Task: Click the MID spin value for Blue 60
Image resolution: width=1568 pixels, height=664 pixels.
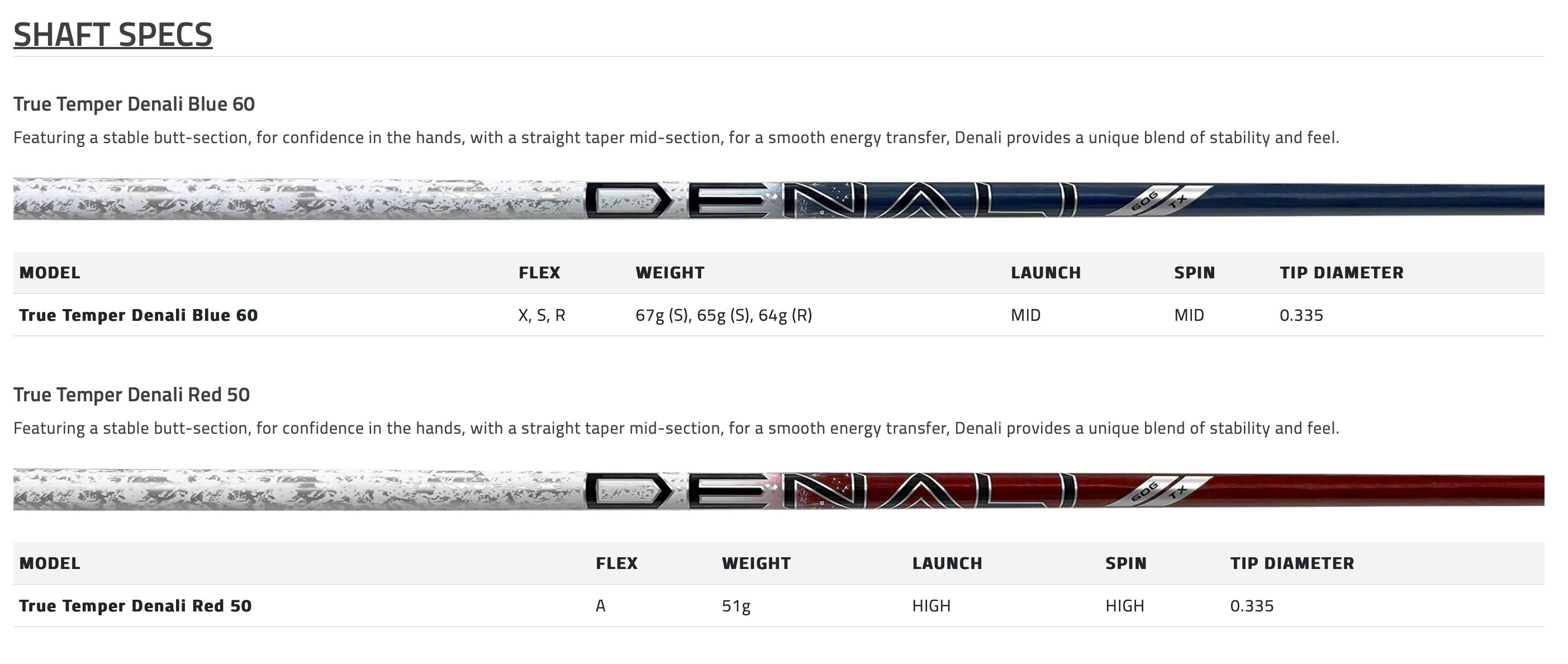Action: tap(1188, 315)
